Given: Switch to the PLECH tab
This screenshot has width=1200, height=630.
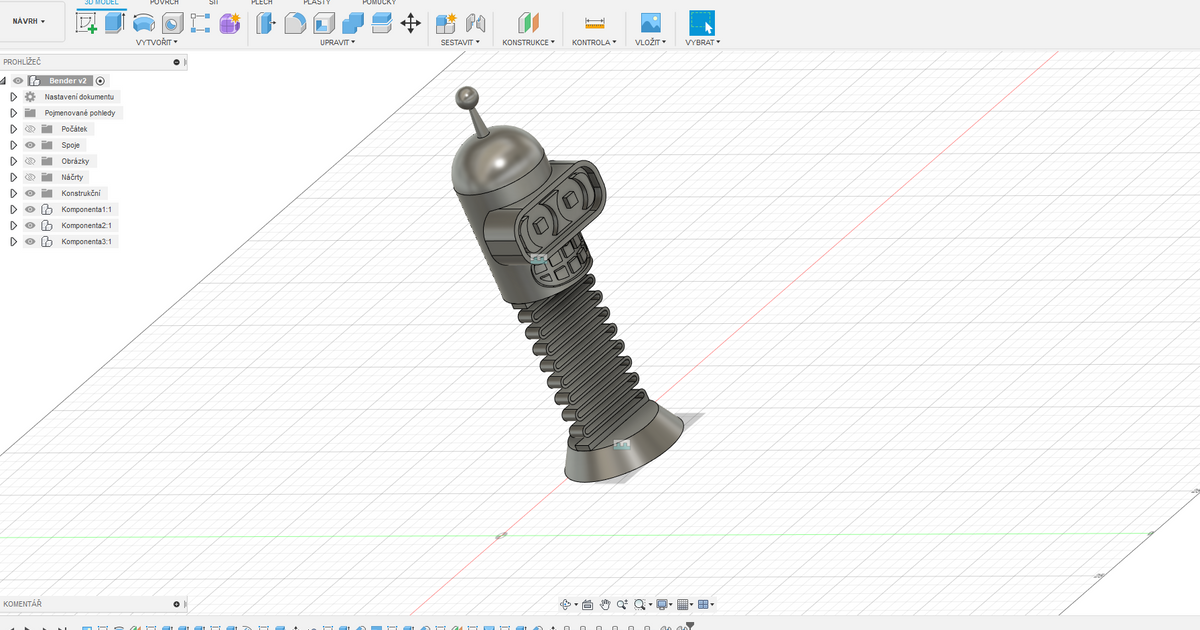Looking at the screenshot, I should tap(260, 4).
